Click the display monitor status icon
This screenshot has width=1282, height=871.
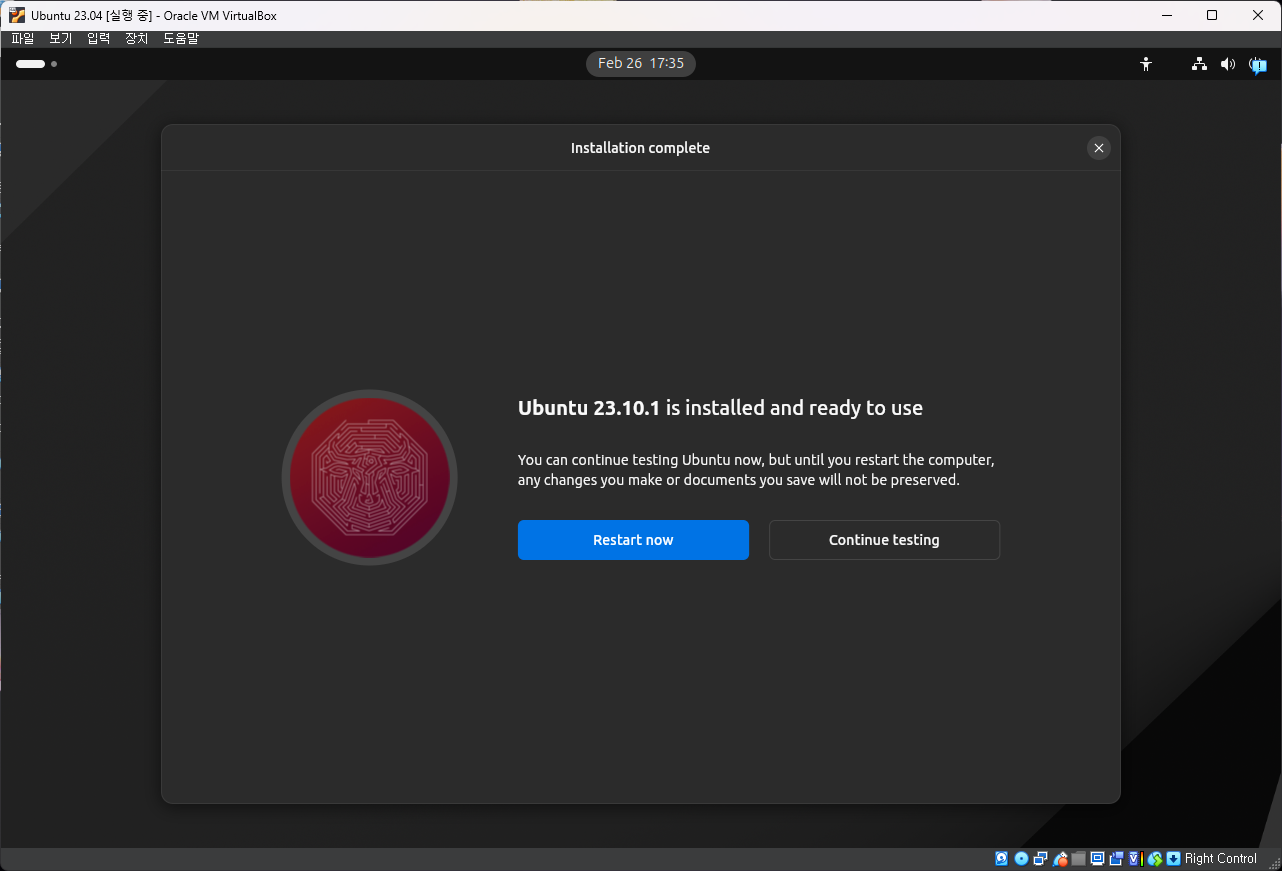point(1097,859)
